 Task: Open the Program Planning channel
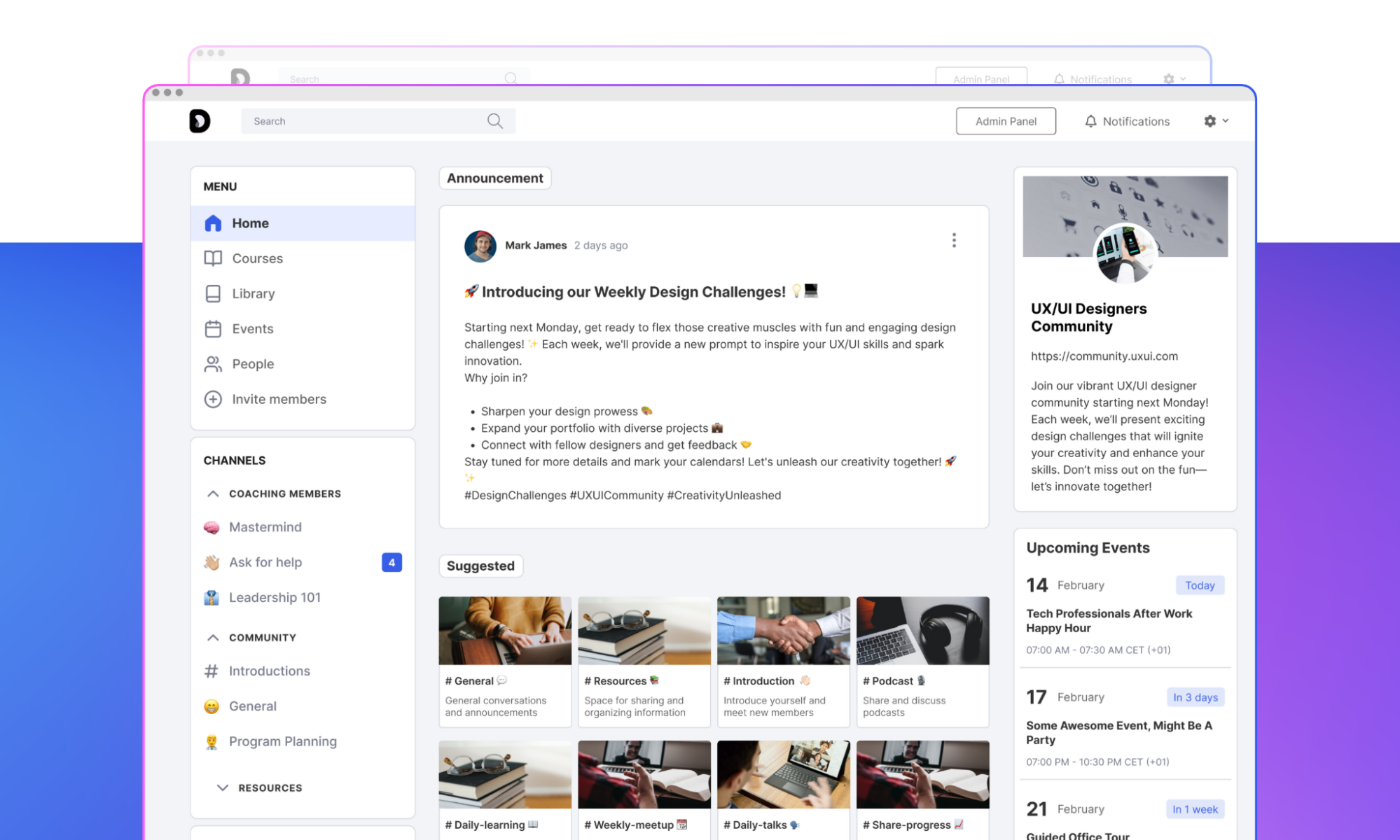283,742
